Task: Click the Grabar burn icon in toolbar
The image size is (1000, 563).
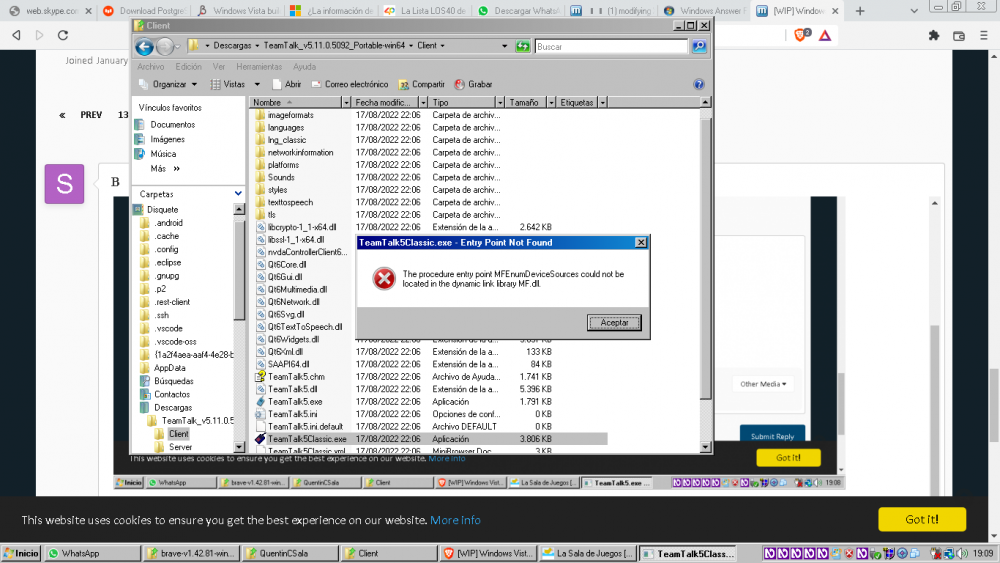Action: pos(460,85)
